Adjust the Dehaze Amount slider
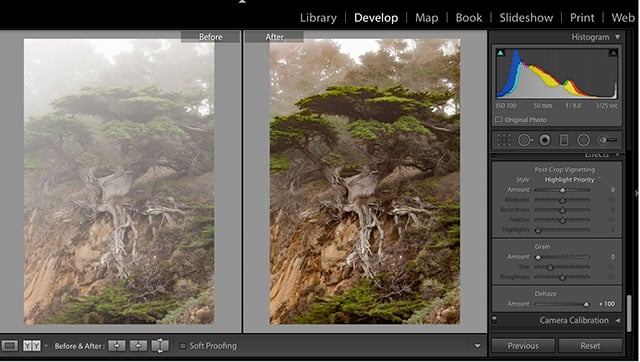 [587, 304]
